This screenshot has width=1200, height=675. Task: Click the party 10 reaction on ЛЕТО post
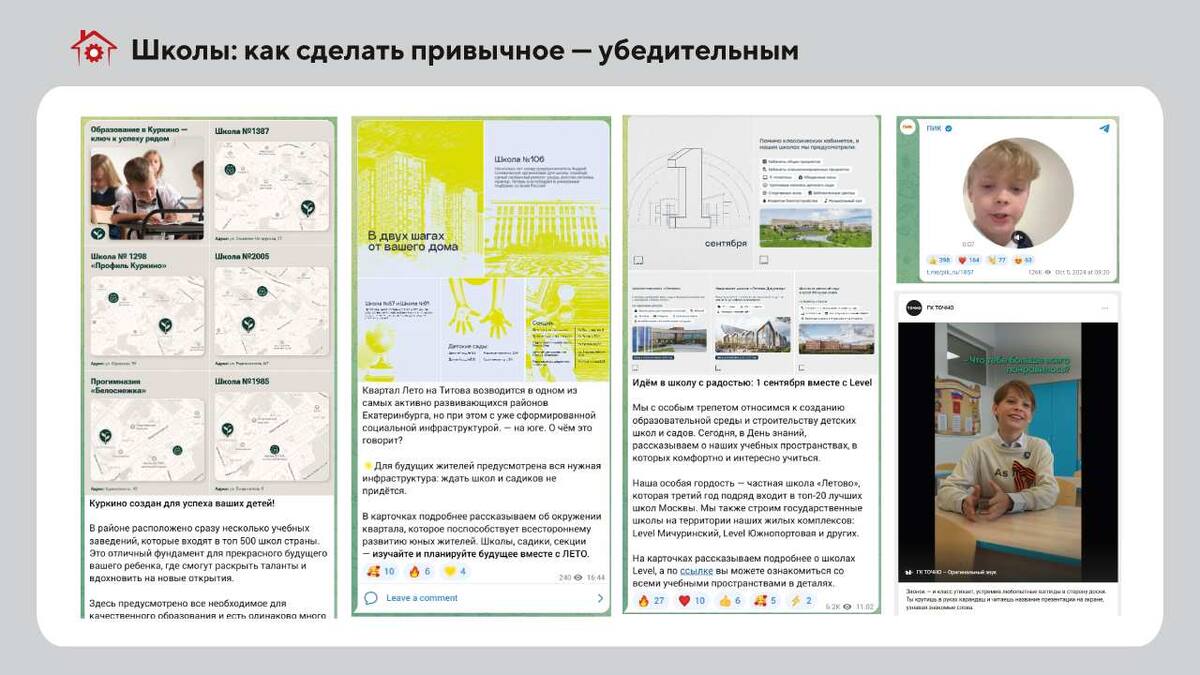[381, 571]
